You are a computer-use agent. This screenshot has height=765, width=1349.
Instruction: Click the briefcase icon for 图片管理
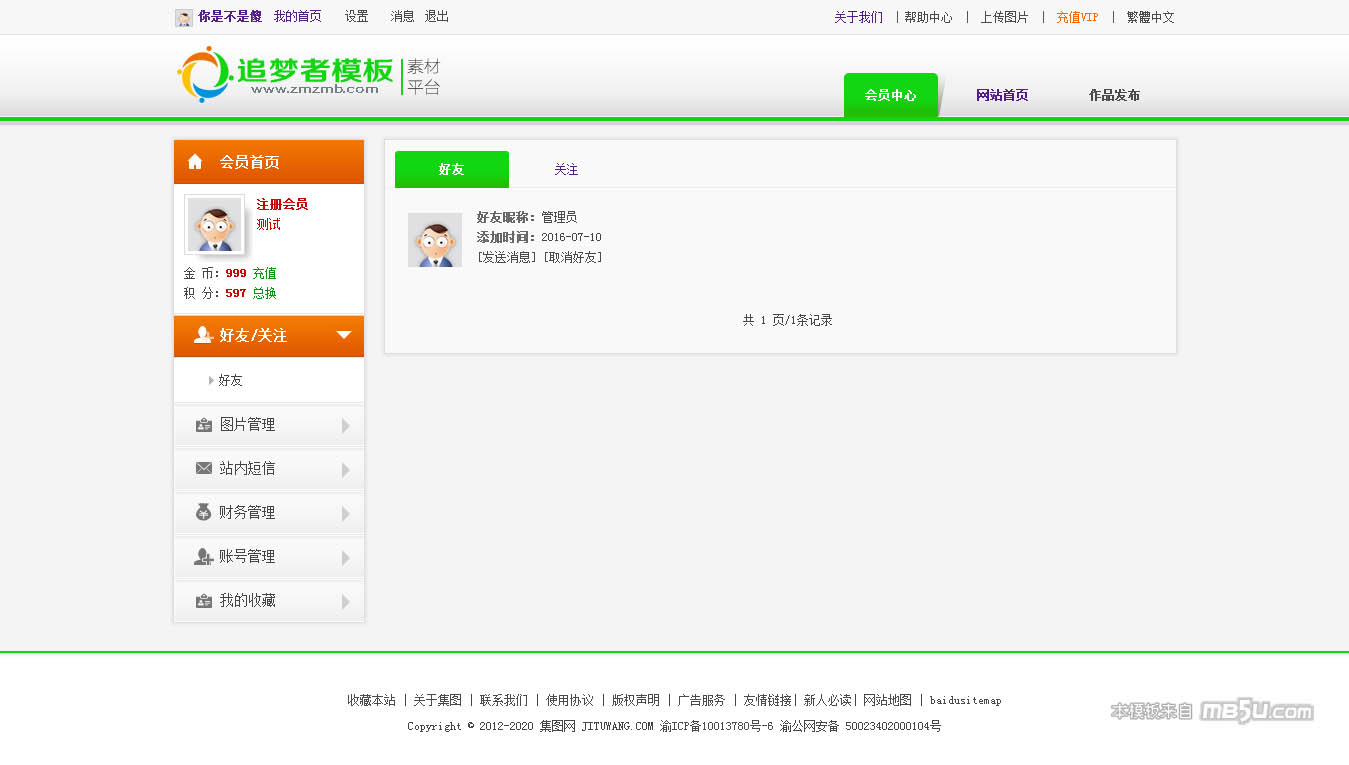point(204,425)
